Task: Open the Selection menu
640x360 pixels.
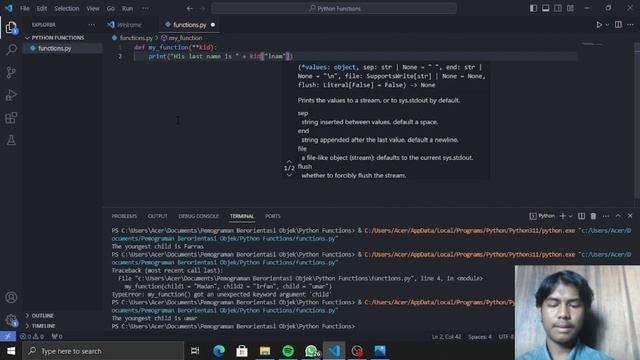Action: click(x=67, y=8)
